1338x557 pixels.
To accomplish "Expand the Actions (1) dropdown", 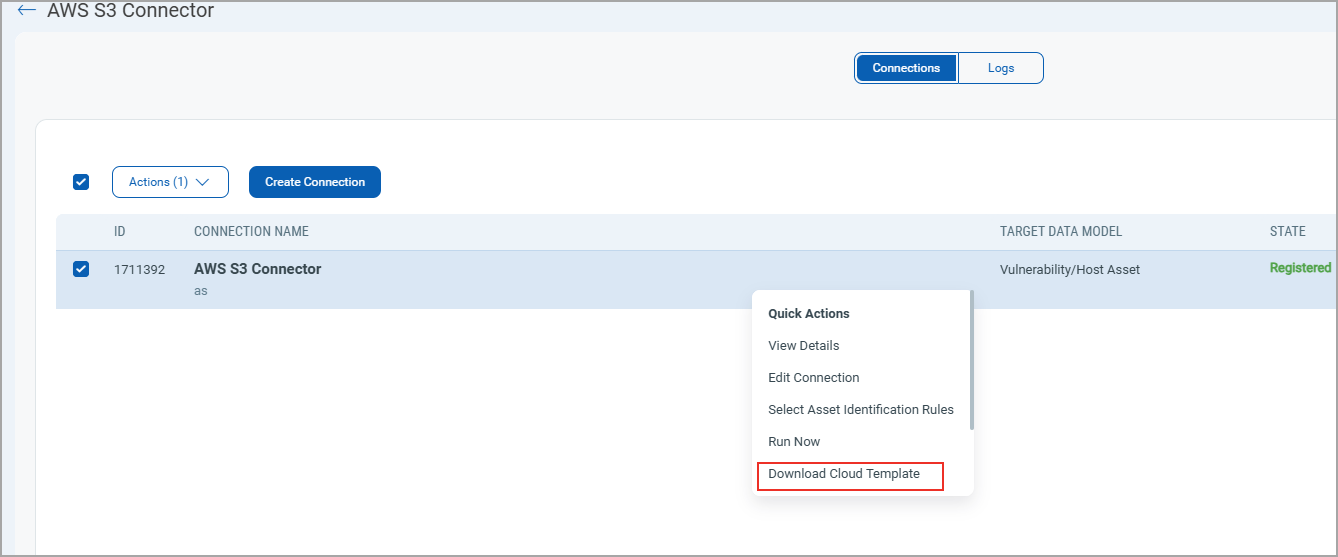I will (x=170, y=182).
